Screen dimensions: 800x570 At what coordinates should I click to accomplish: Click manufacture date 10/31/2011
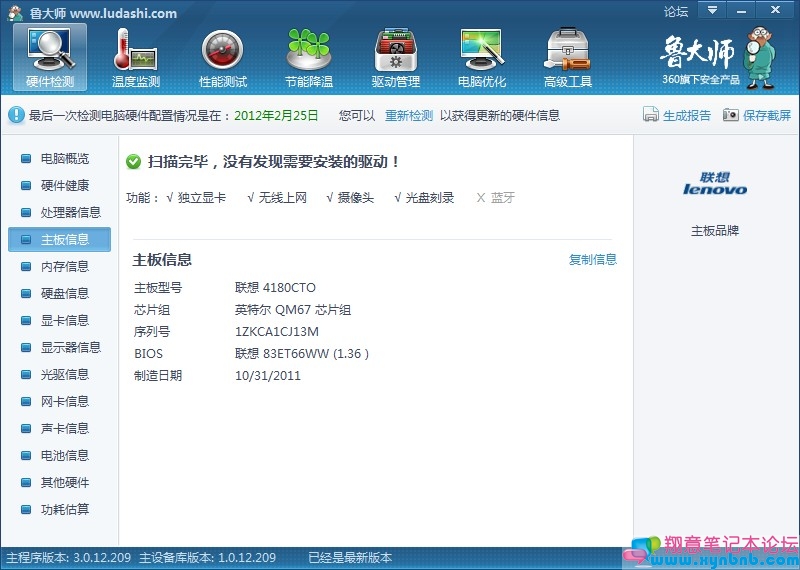(x=268, y=376)
